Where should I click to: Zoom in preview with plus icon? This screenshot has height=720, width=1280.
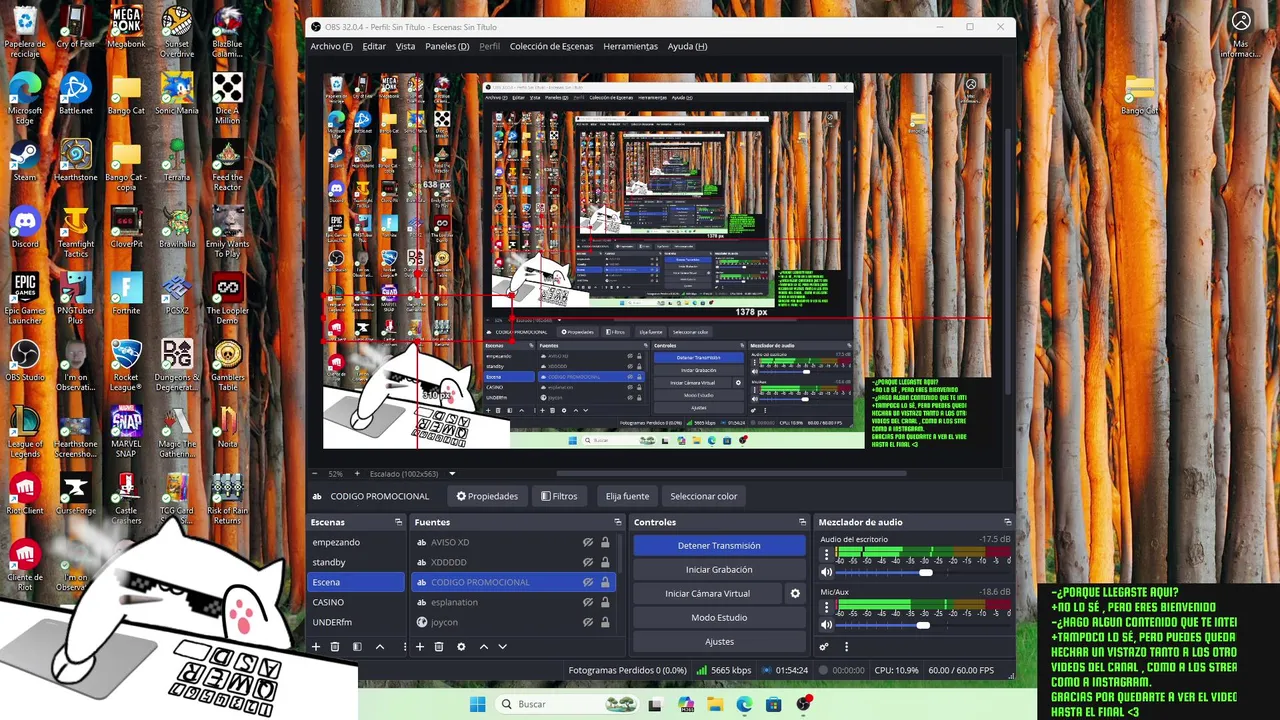[355, 474]
